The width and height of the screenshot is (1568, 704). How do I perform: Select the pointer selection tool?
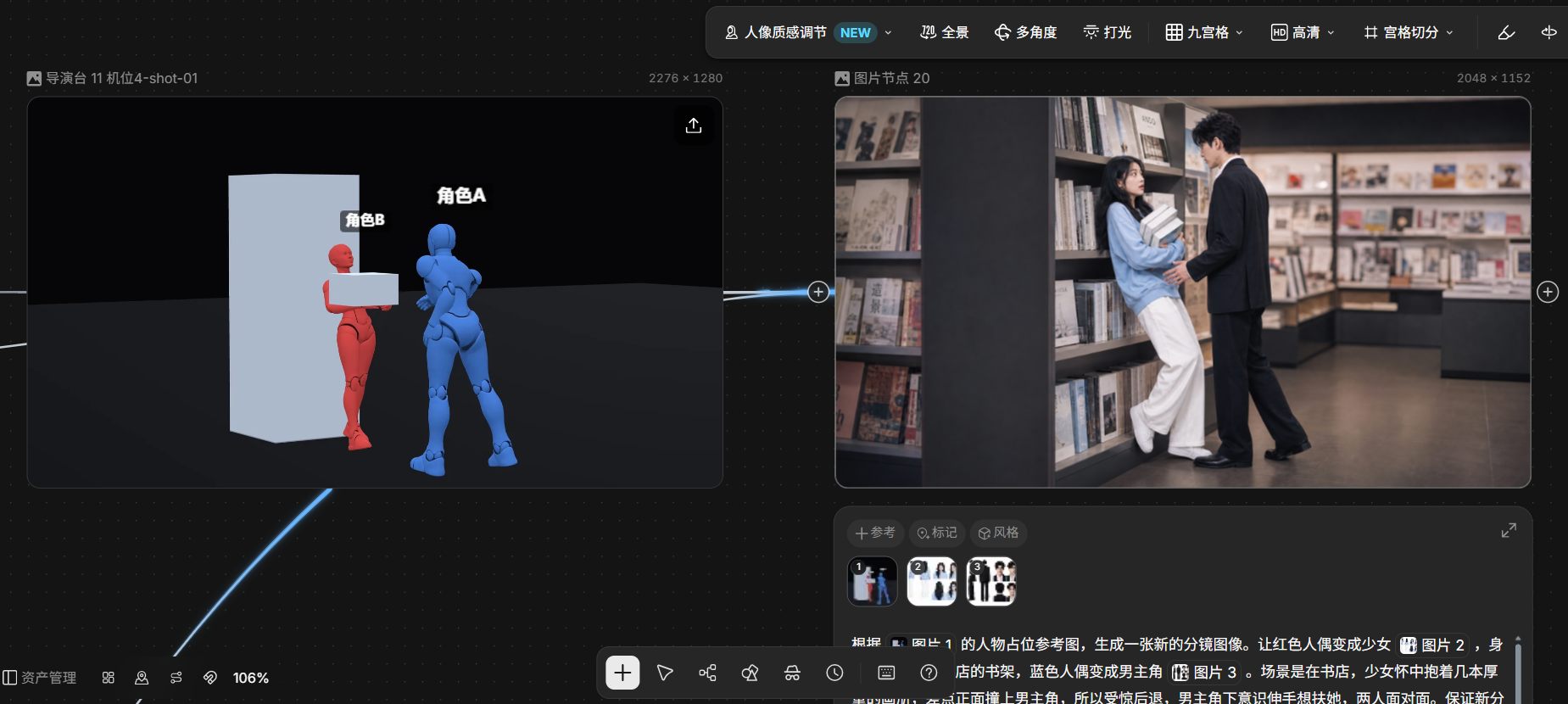tap(665, 673)
